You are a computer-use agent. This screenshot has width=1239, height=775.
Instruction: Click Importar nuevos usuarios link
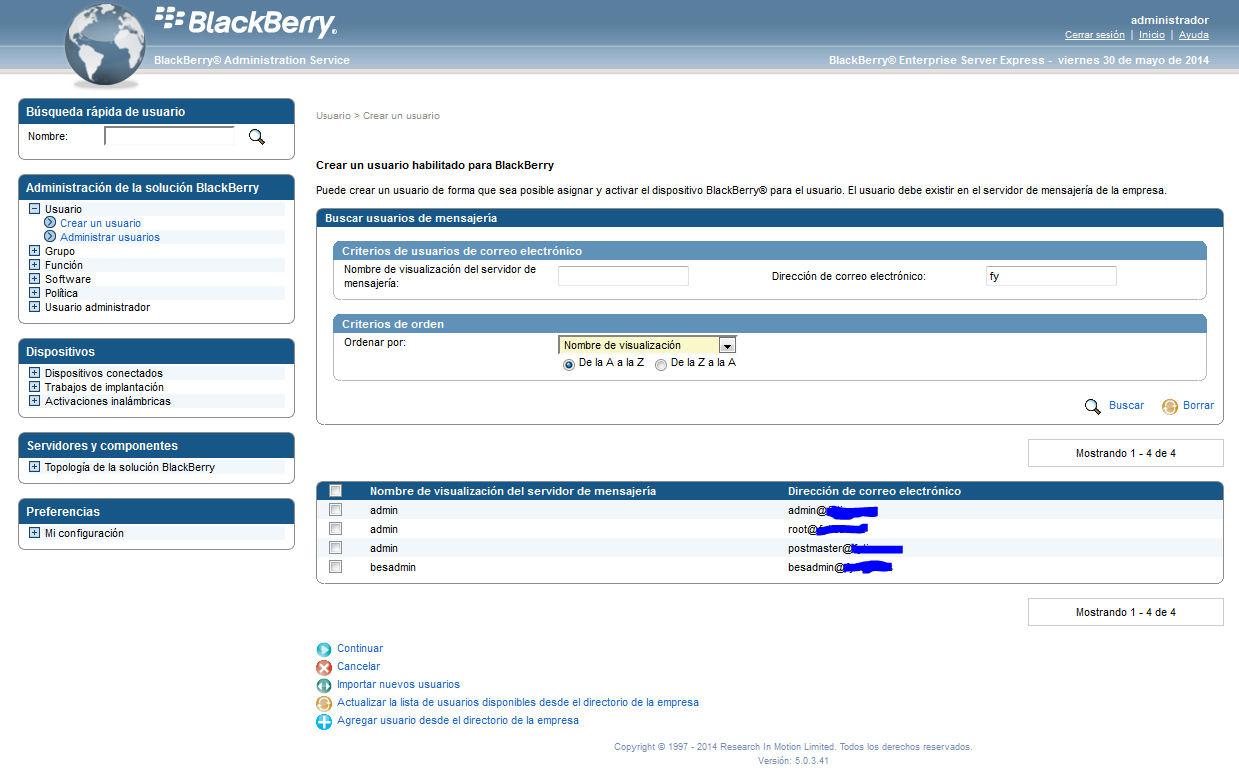pyautogui.click(x=398, y=685)
